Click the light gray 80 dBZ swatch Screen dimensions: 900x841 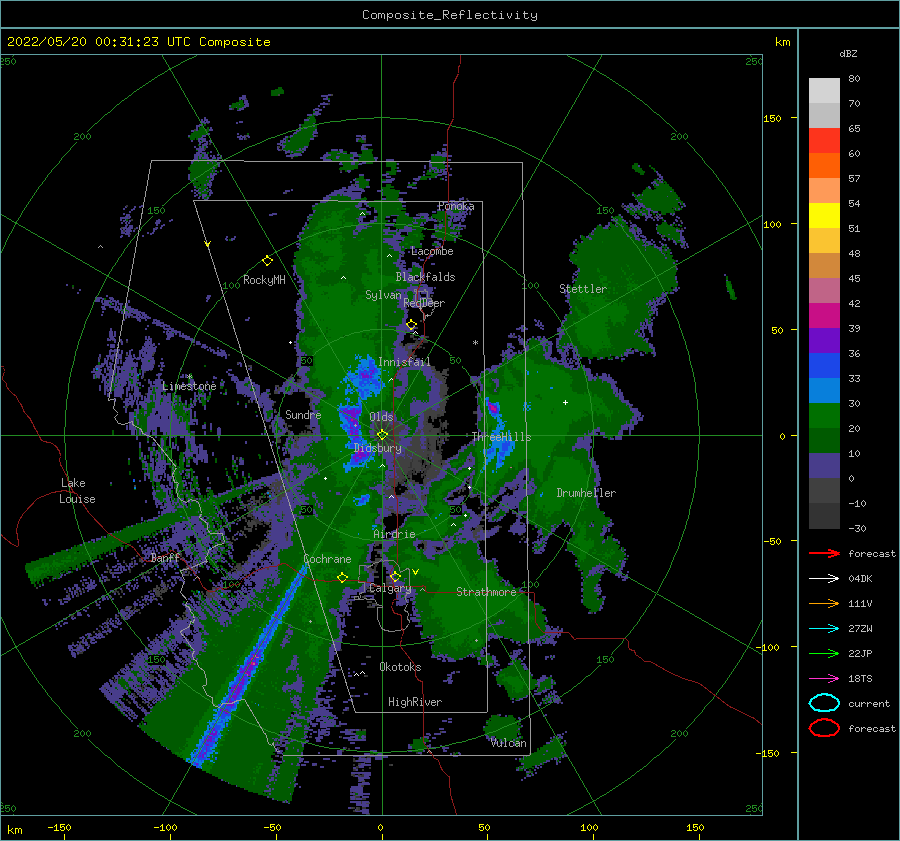(824, 91)
